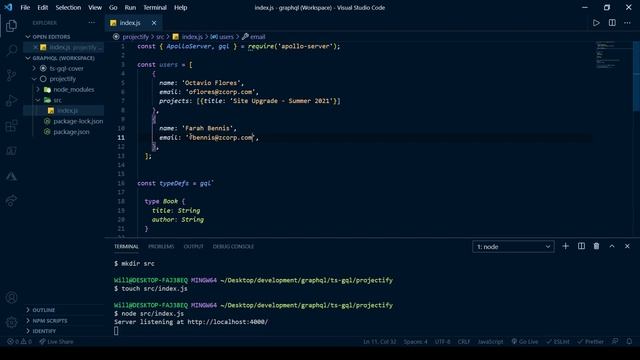Collapse the GRAPHQL (WORKSPACE) section
The height and width of the screenshot is (360, 640).
[64, 58]
